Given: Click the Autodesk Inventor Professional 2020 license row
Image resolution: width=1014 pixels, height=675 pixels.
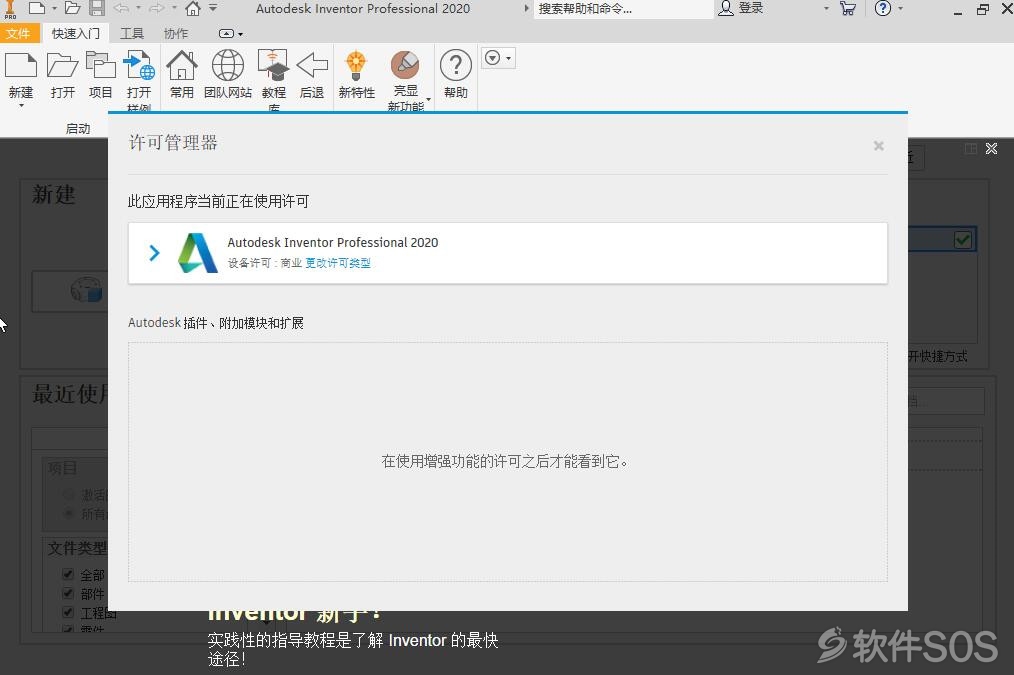Looking at the screenshot, I should tap(508, 253).
